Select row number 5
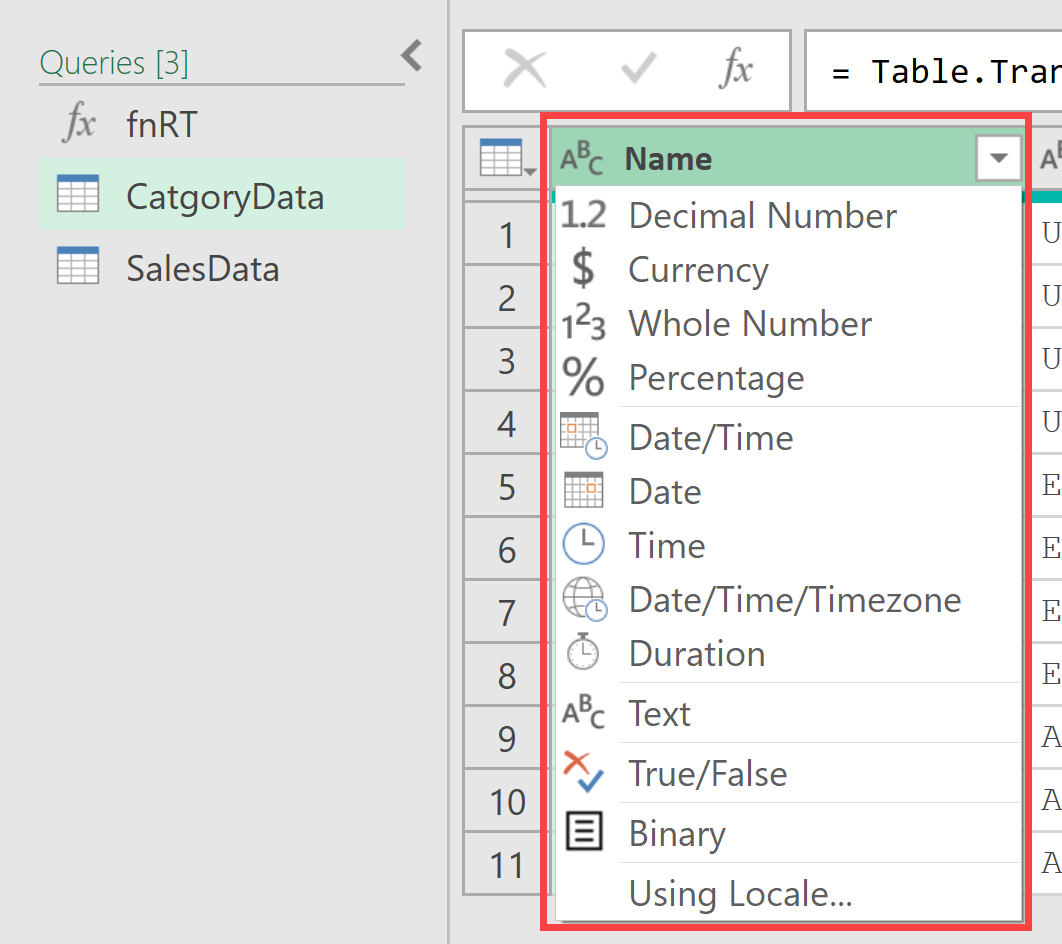The width and height of the screenshot is (1062, 944). (507, 487)
